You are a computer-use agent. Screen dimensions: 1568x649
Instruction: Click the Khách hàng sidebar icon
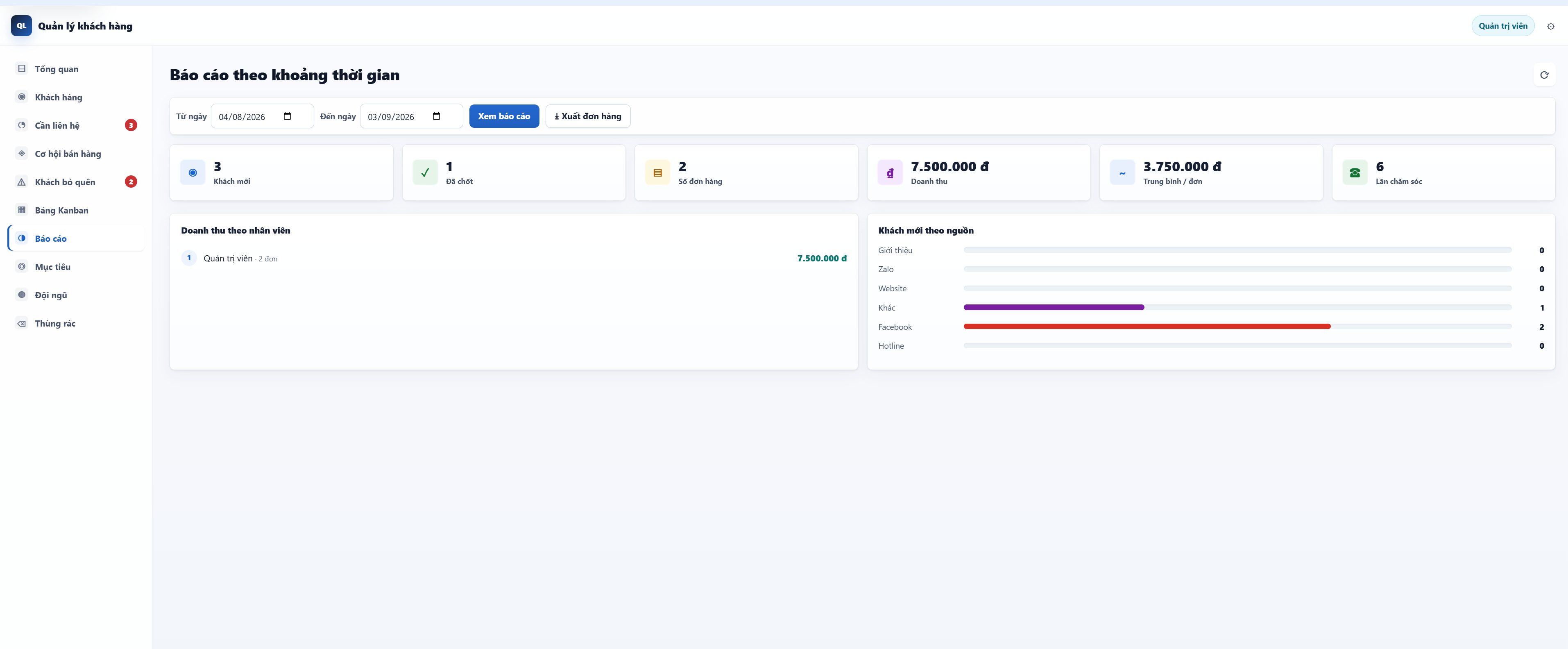[22, 97]
